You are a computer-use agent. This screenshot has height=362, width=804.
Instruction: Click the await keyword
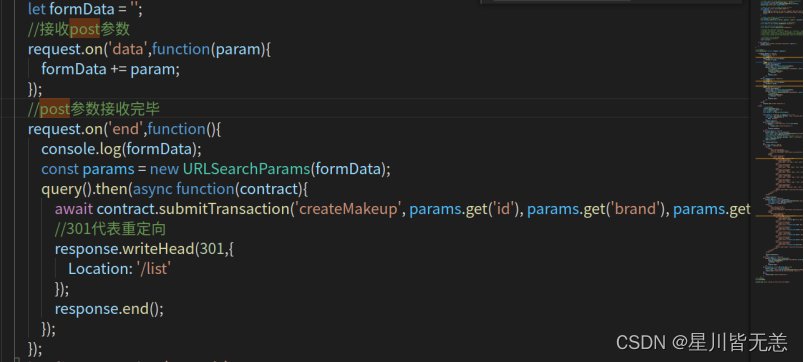(x=74, y=209)
